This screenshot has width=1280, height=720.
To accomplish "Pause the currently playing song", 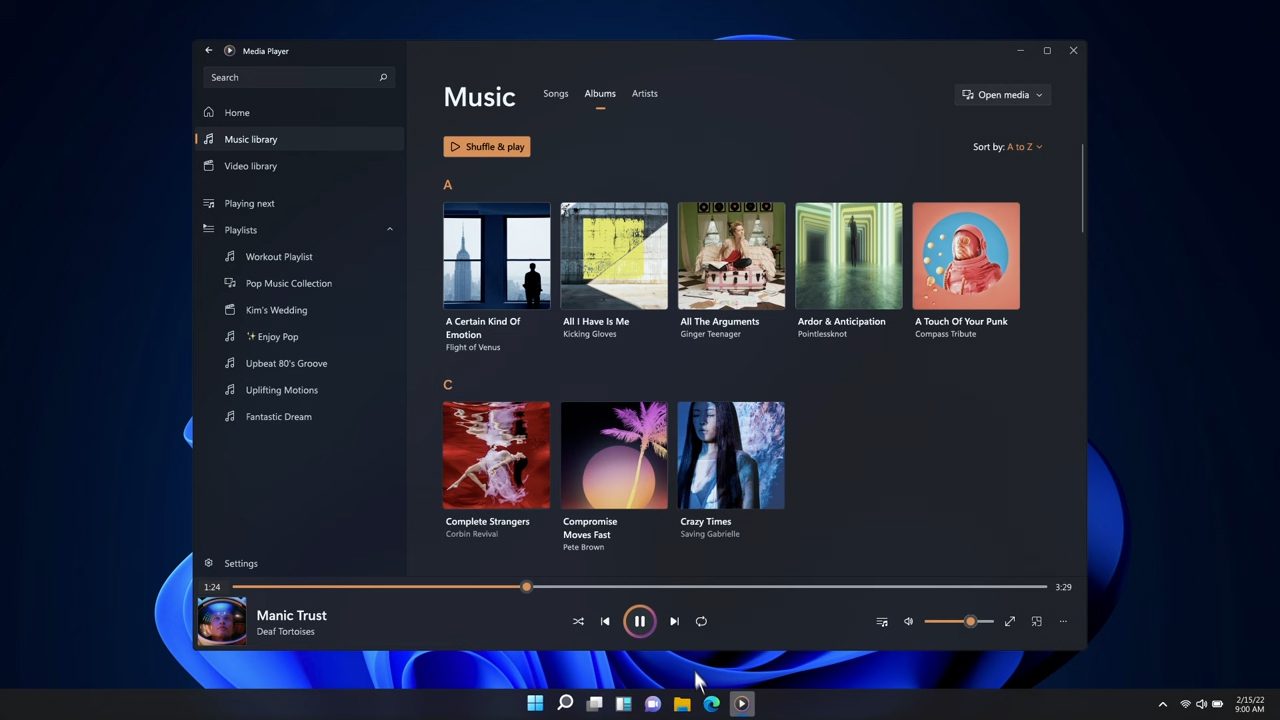I will point(639,621).
